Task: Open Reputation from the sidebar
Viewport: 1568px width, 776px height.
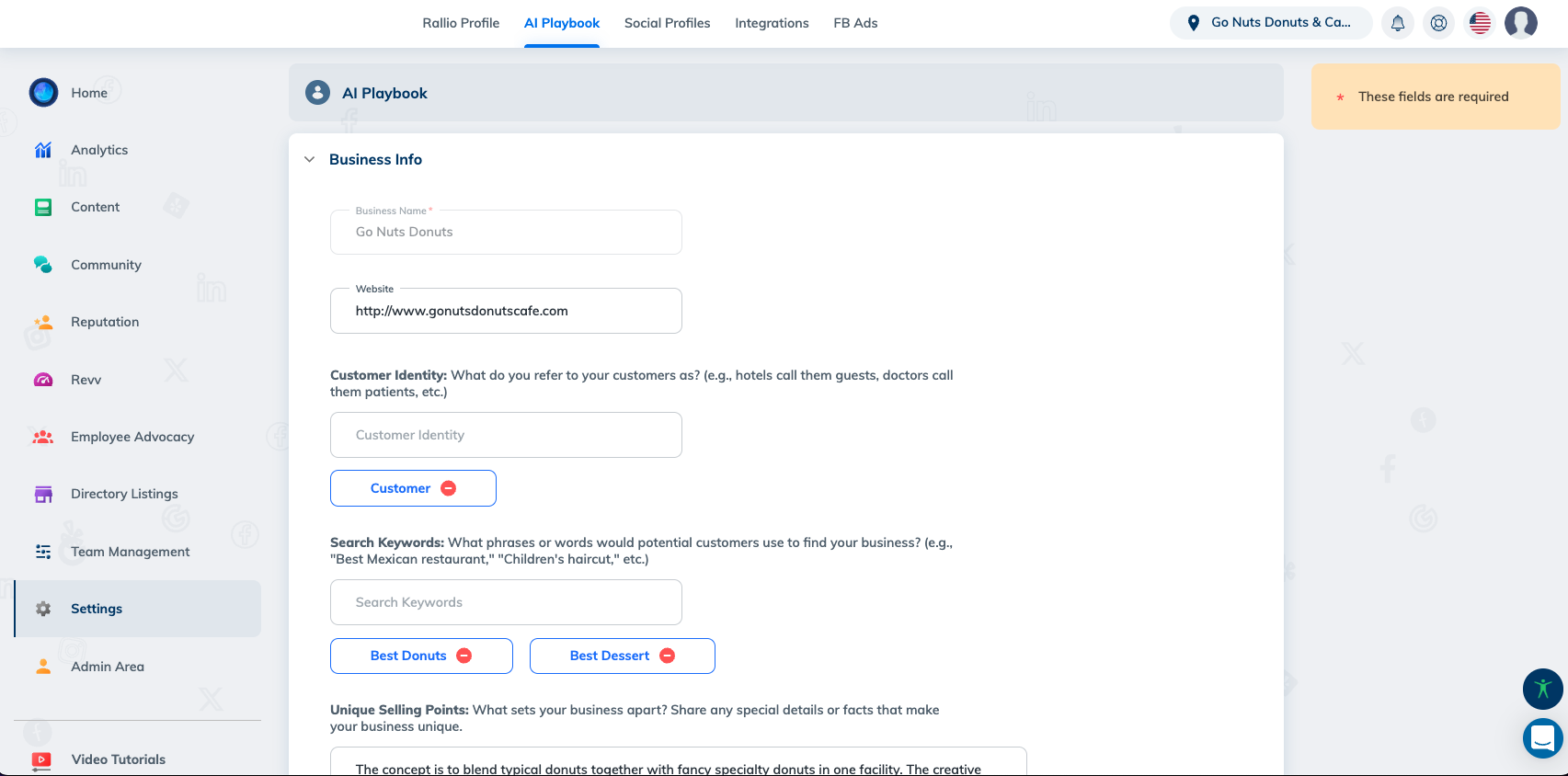Action: pos(105,322)
